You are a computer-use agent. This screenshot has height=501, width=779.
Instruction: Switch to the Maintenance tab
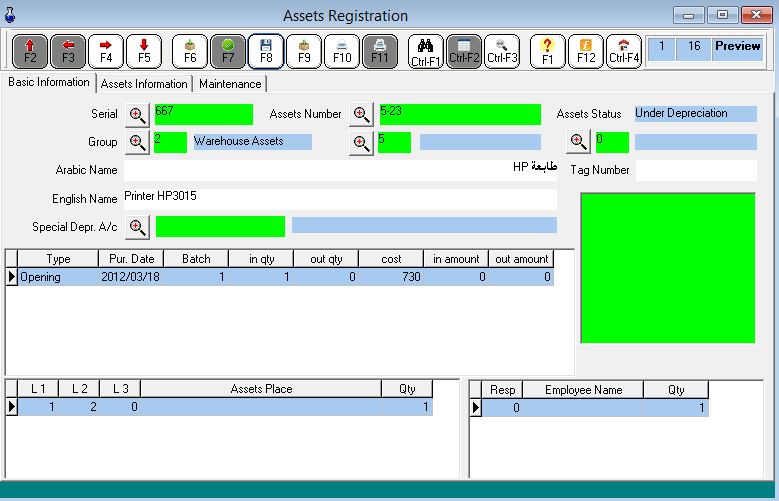pos(229,84)
